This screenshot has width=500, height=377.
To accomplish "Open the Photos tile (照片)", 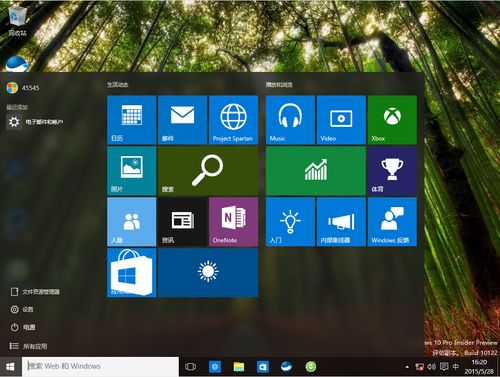I will tap(132, 171).
